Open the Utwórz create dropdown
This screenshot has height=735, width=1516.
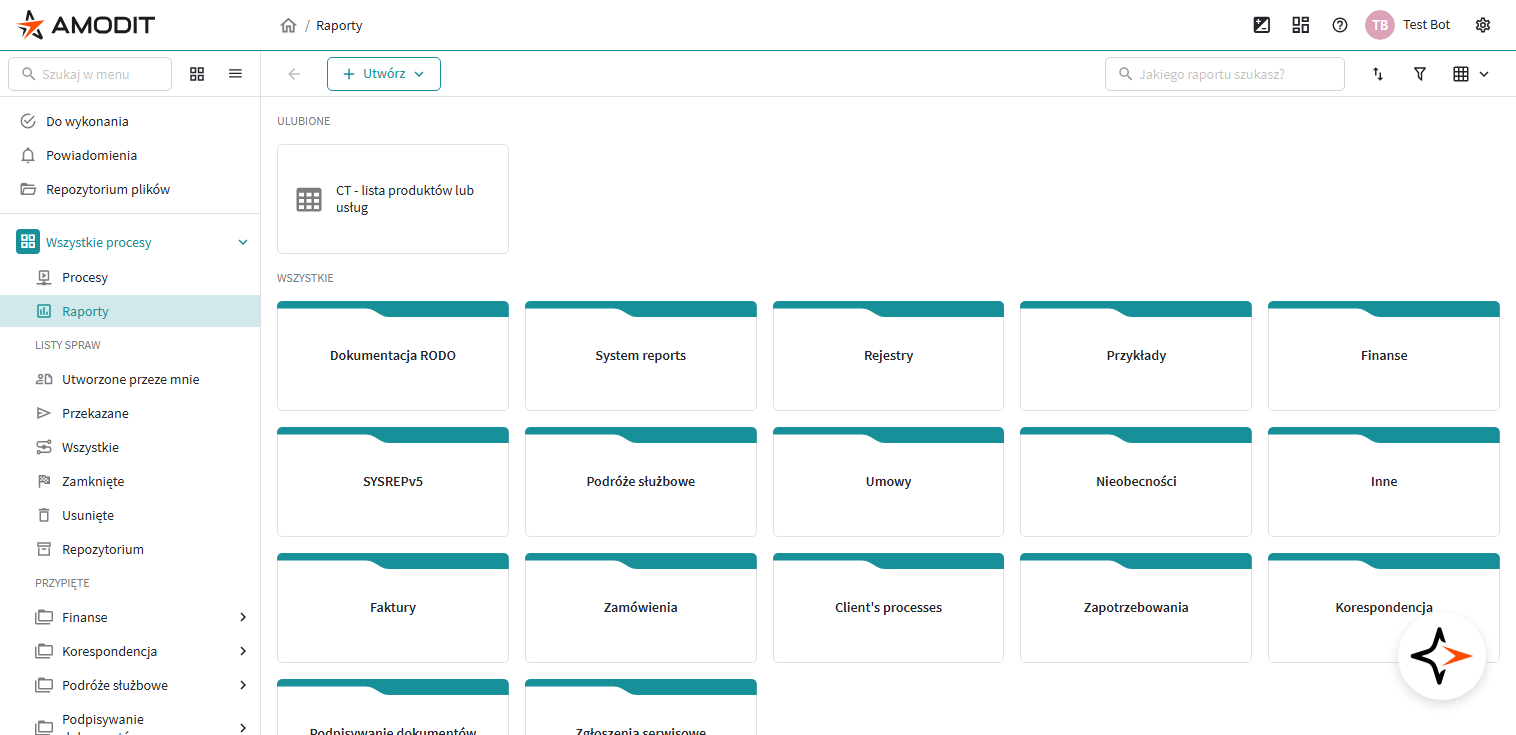point(384,74)
